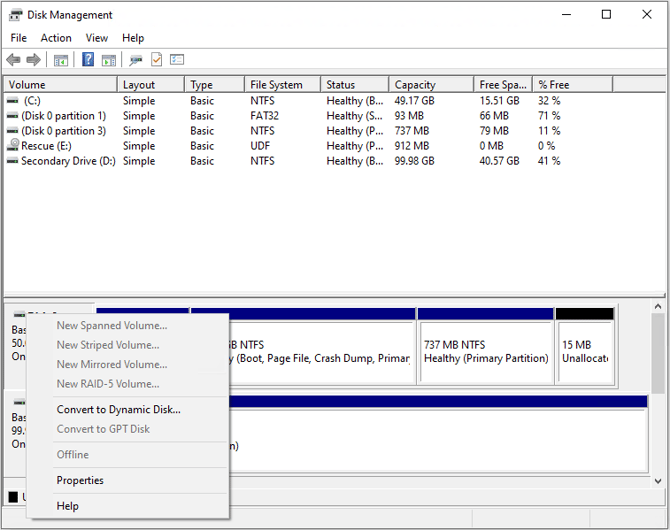Sort volumes by Capacity column header
This screenshot has width=670, height=530.
[431, 85]
